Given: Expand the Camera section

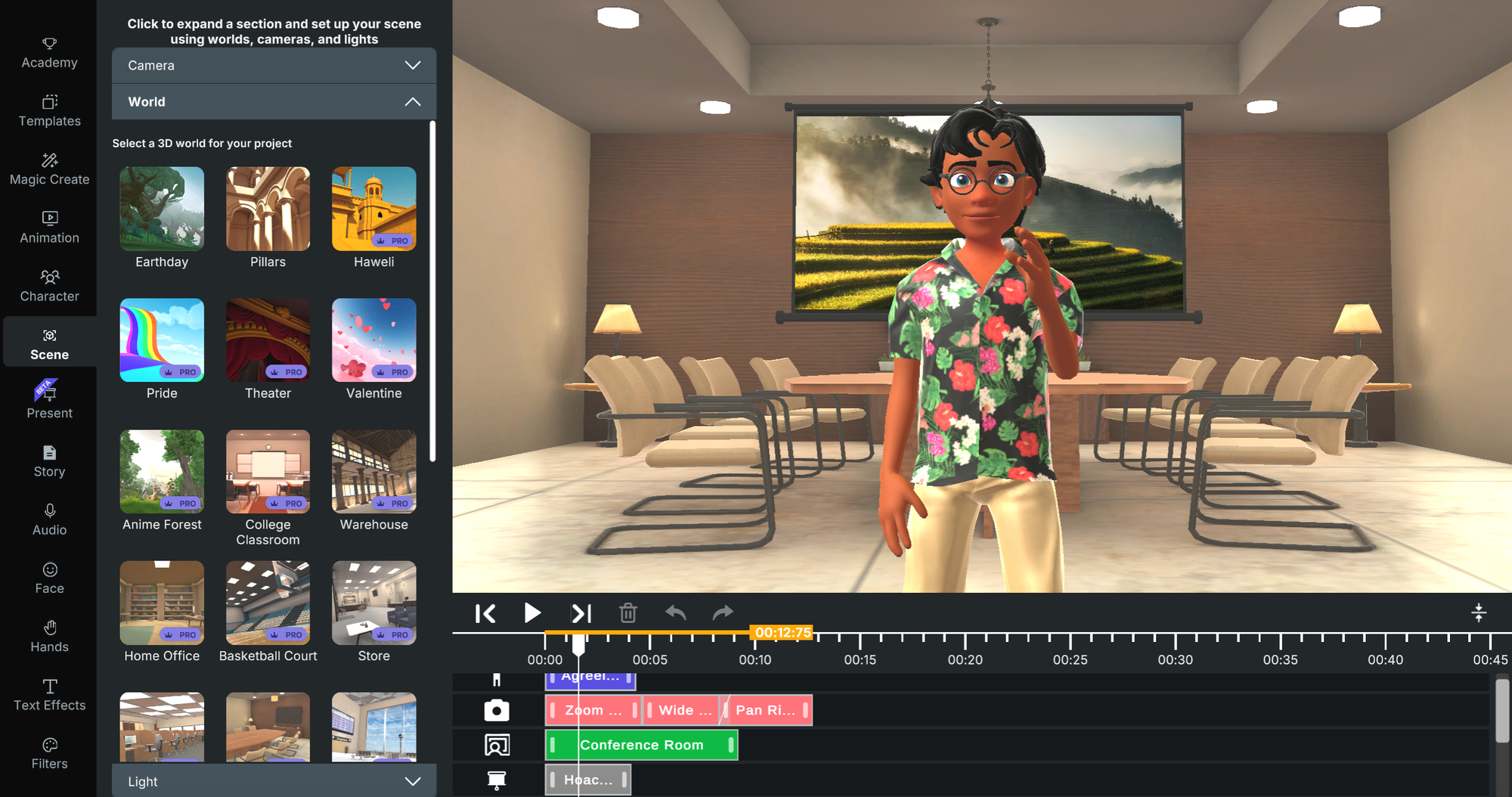Looking at the screenshot, I should pyautogui.click(x=274, y=65).
